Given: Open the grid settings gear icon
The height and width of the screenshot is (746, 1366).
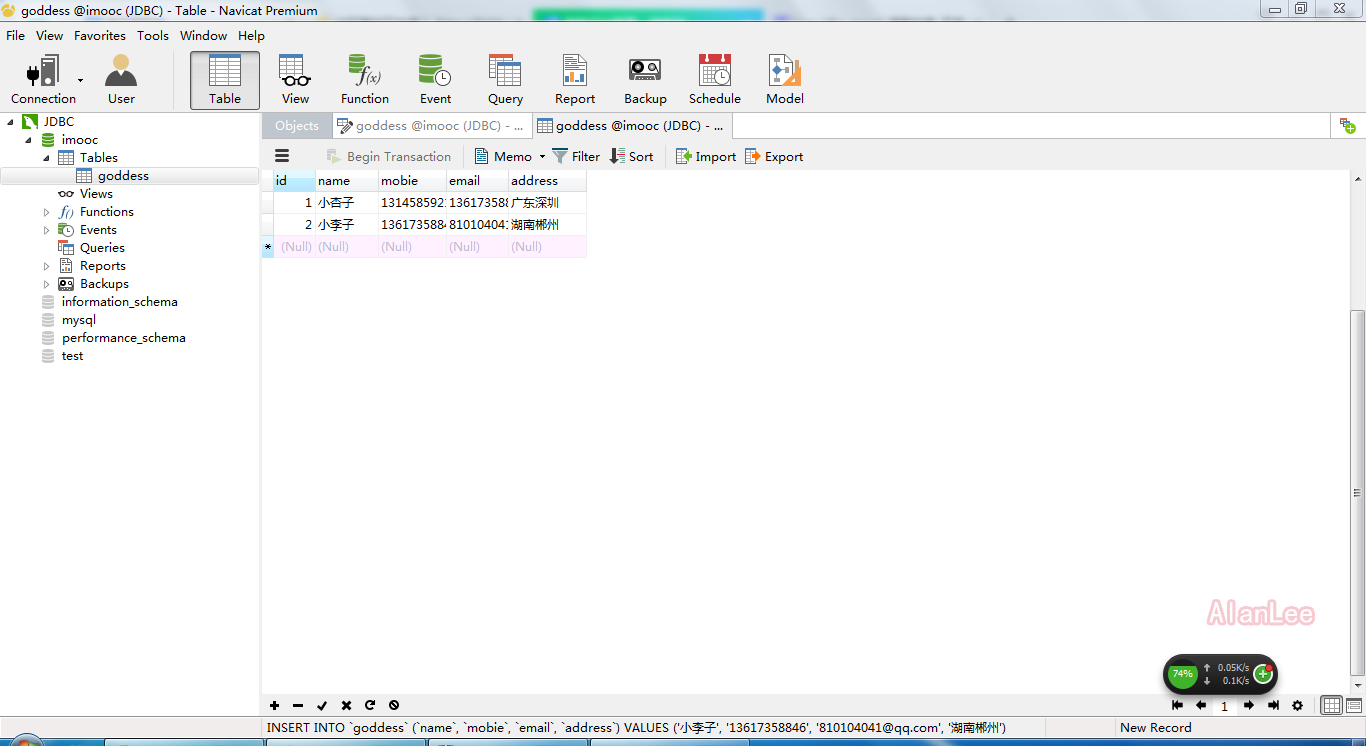Looking at the screenshot, I should pyautogui.click(x=1297, y=705).
